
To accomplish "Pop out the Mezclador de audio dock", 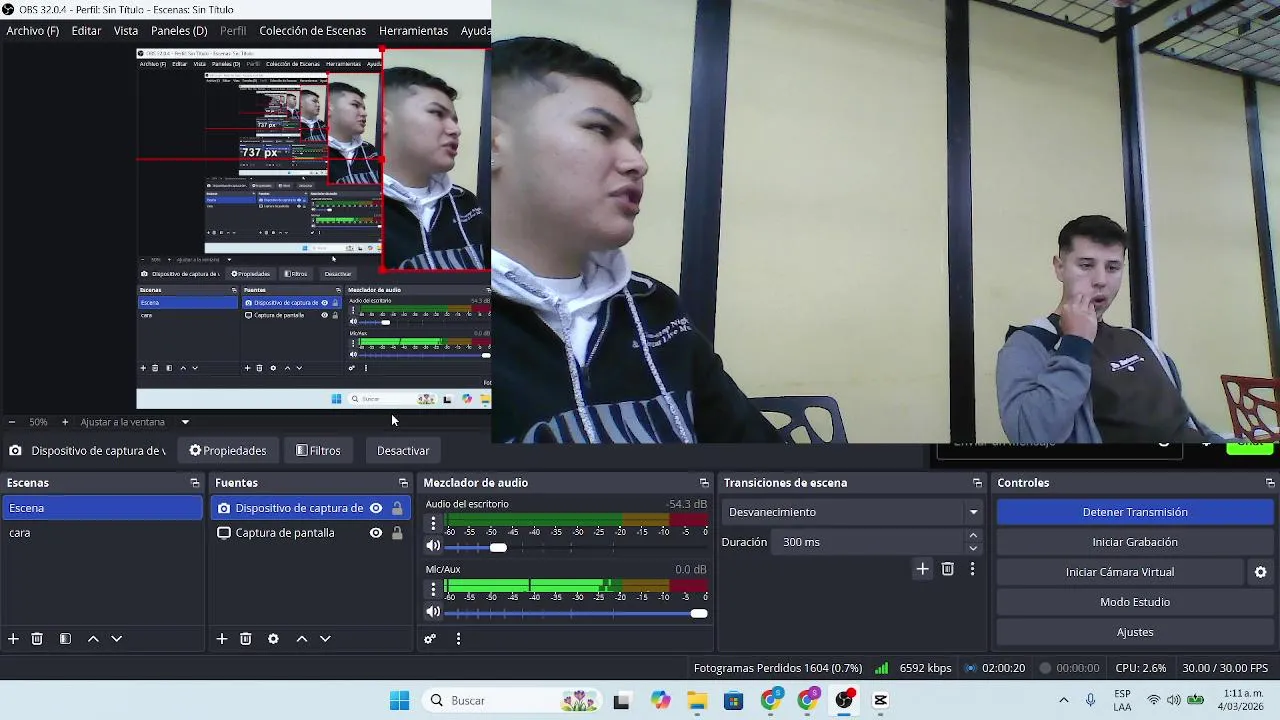I will pyautogui.click(x=704, y=483).
